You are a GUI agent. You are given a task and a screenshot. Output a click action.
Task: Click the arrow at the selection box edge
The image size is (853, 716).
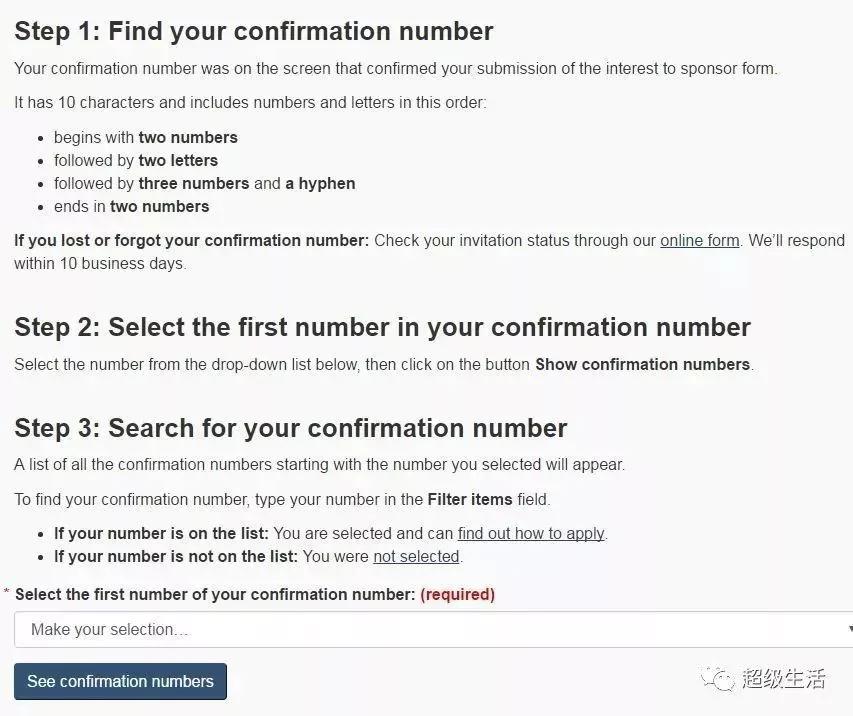point(850,629)
